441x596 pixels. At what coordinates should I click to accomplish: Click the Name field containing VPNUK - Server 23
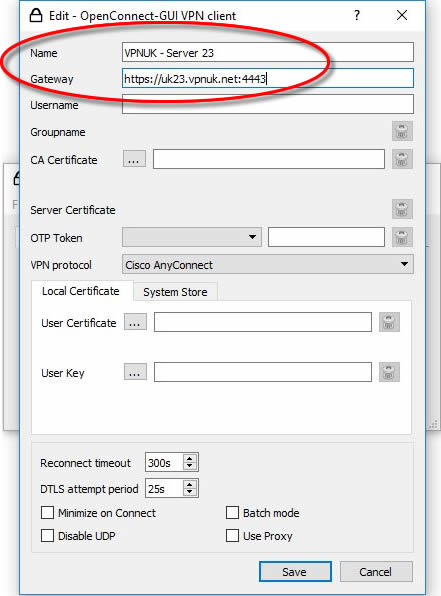(268, 52)
